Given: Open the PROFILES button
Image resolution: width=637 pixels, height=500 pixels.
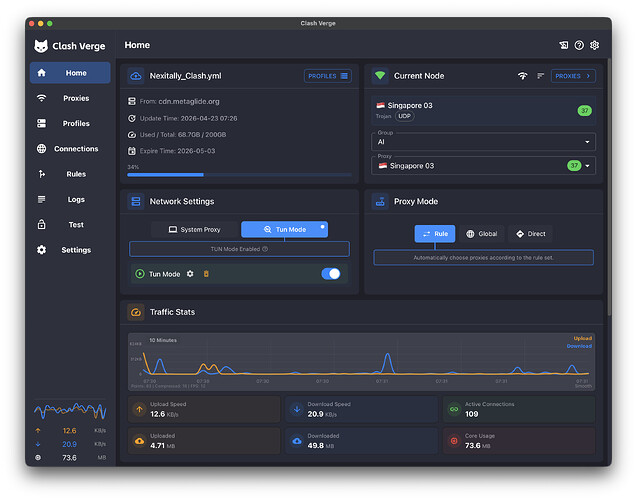Looking at the screenshot, I should point(327,76).
